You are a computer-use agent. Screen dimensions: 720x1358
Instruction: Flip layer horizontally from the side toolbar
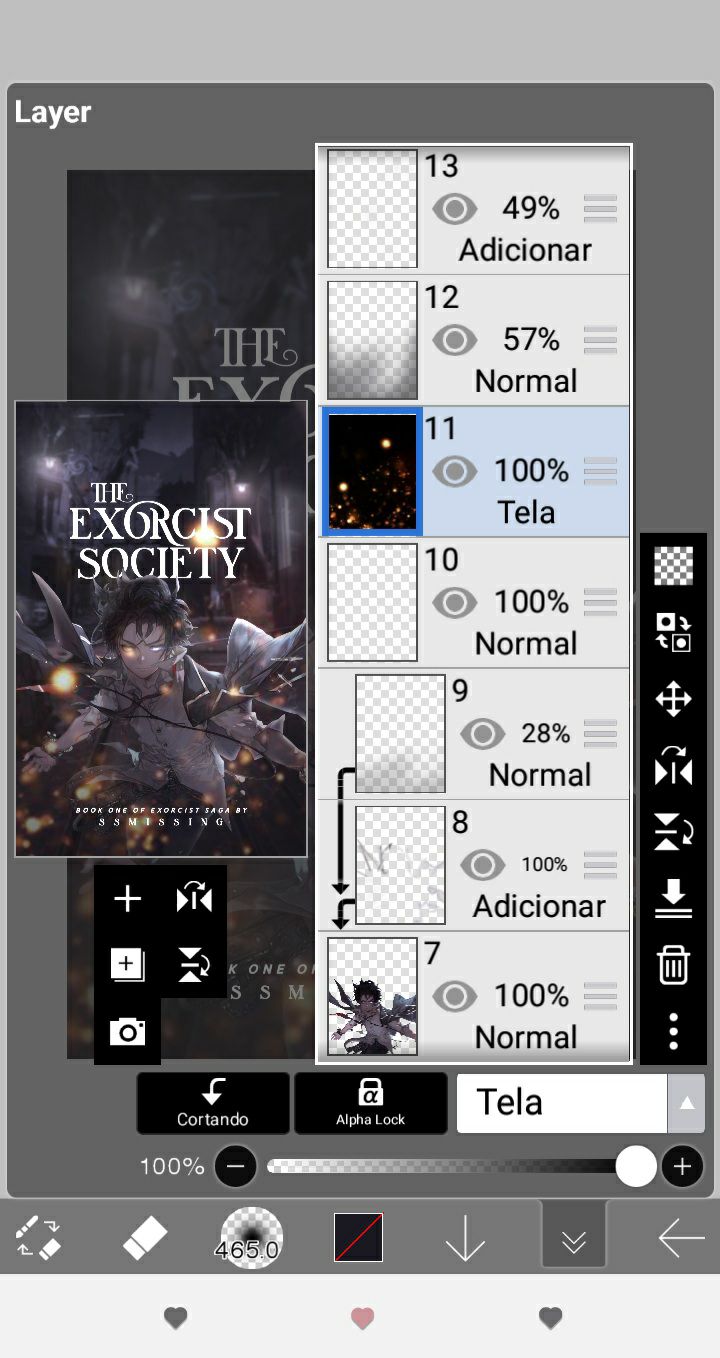[x=673, y=766]
